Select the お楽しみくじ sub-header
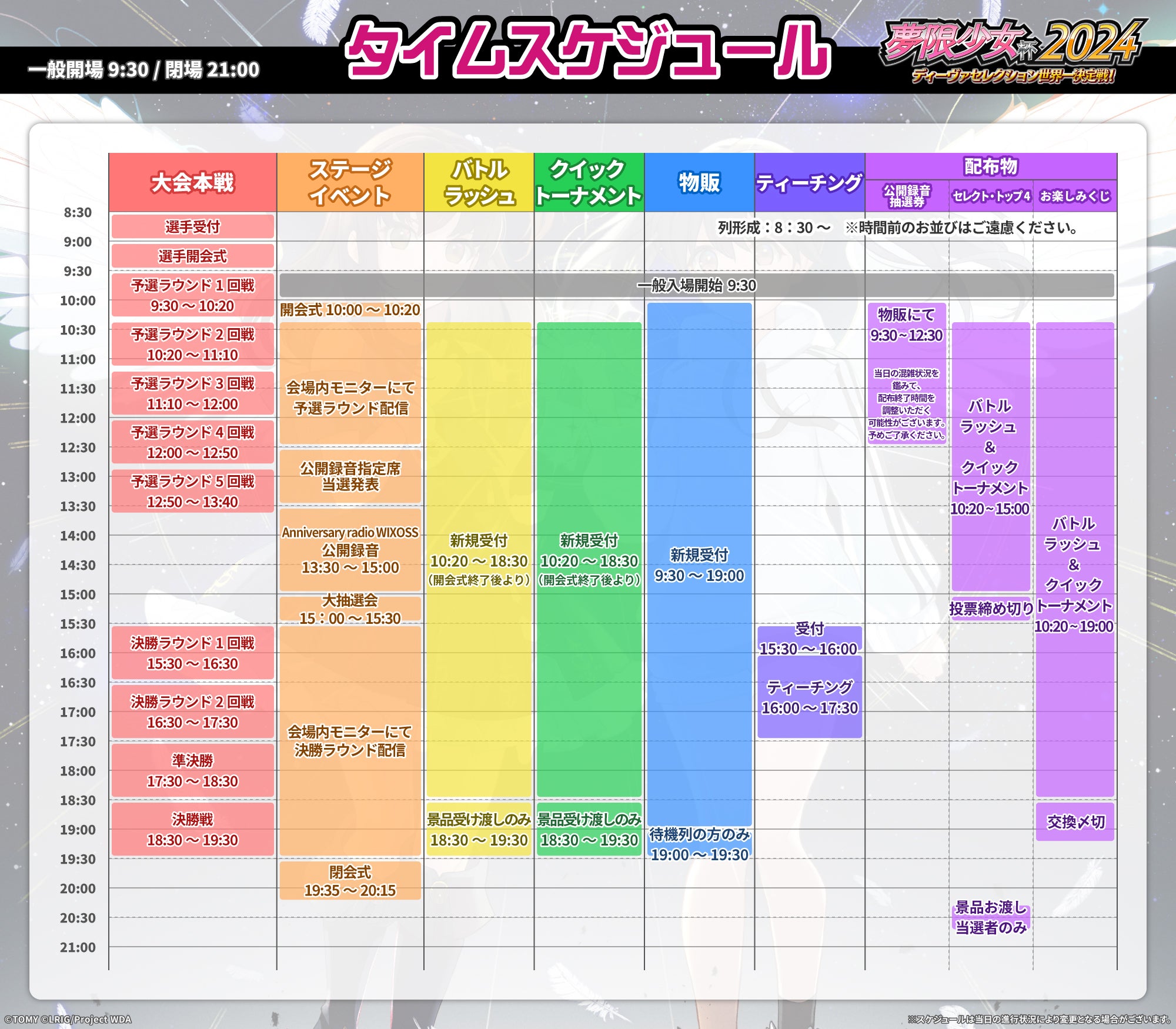This screenshot has width=1176, height=1029. tap(1075, 196)
